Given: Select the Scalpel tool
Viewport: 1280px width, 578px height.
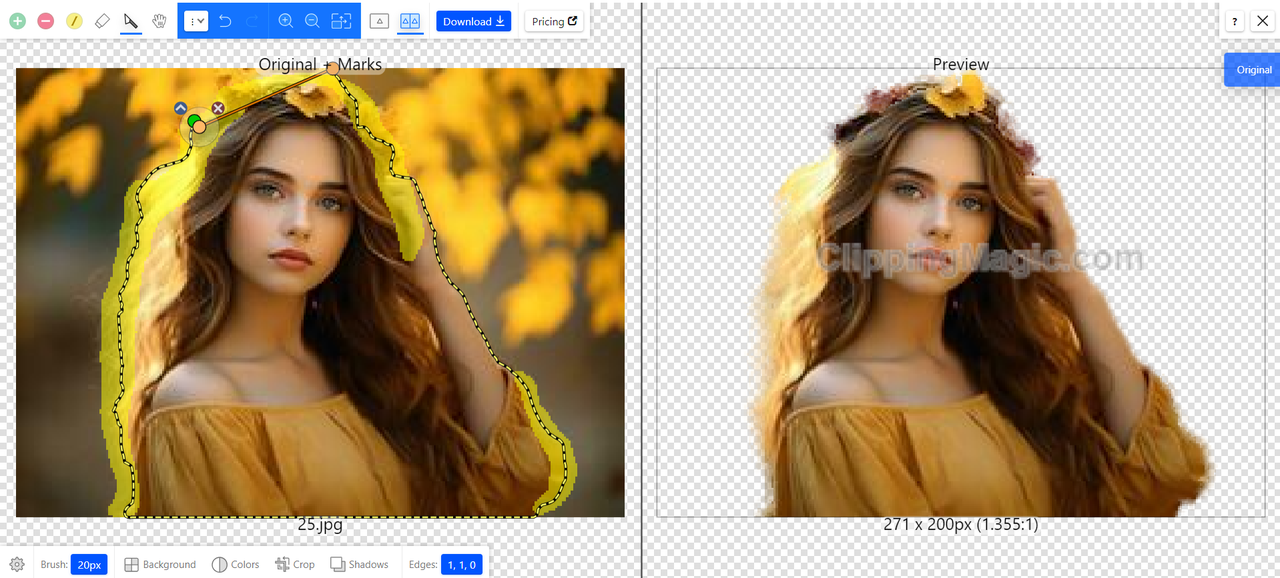Looking at the screenshot, I should click(x=130, y=21).
